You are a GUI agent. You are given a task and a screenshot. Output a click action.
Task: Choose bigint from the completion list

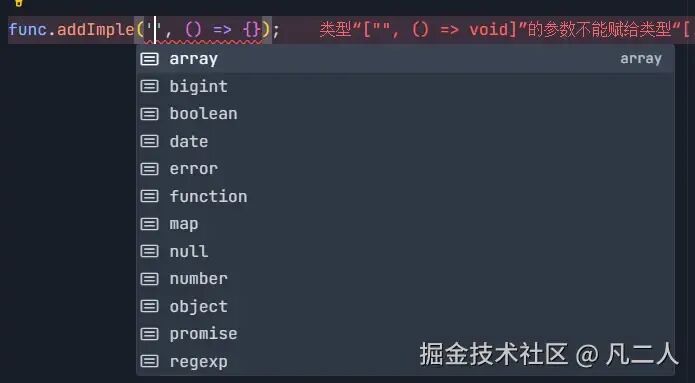point(405,86)
